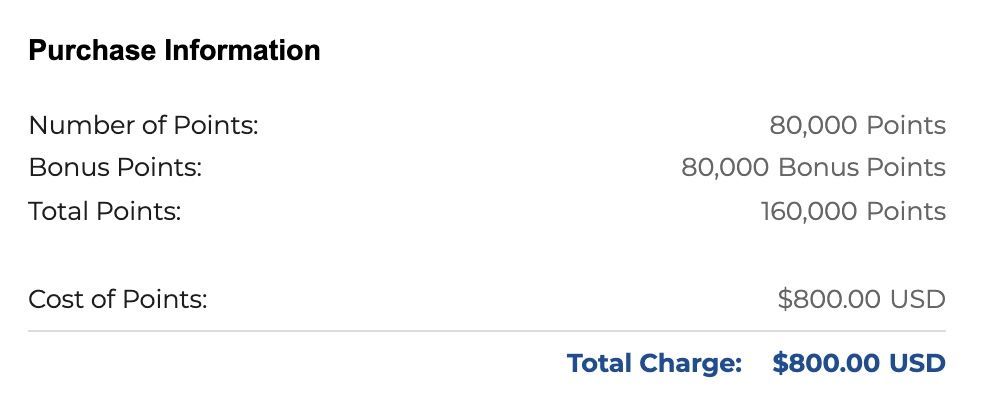992x408 pixels.
Task: Select the Number of Points label
Action: pos(144,125)
